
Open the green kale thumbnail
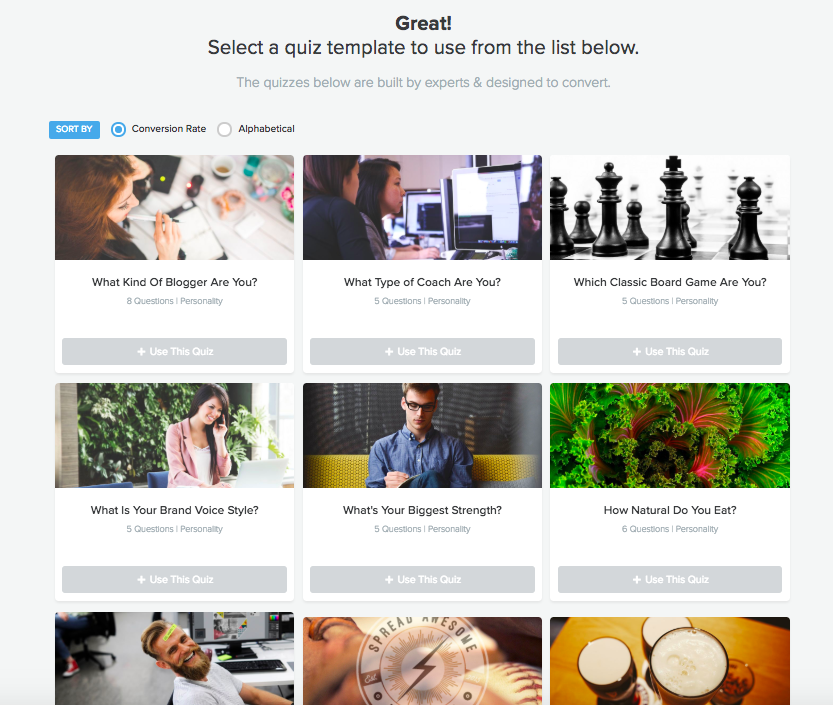670,436
